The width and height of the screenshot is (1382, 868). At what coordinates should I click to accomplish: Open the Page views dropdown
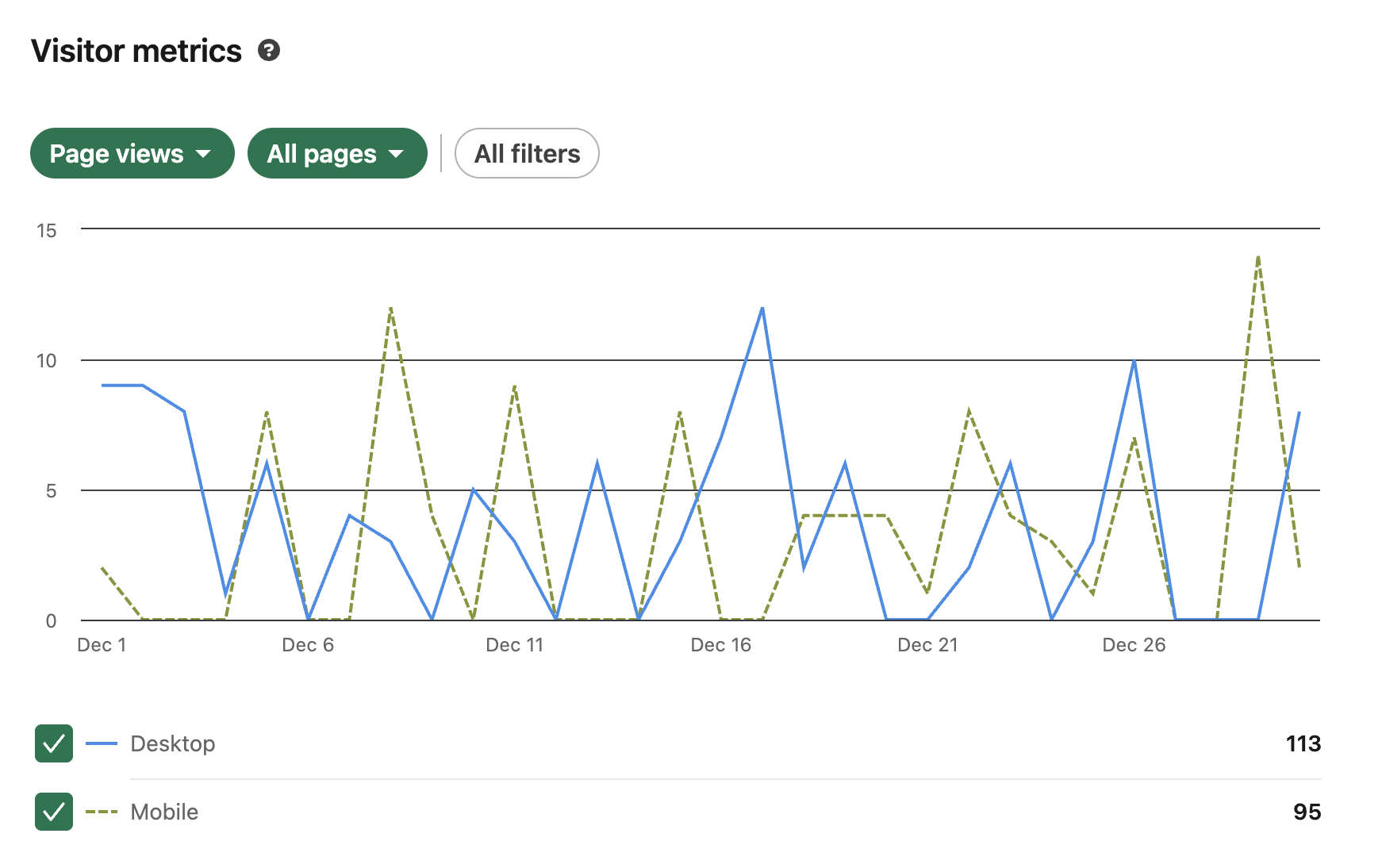[x=132, y=153]
